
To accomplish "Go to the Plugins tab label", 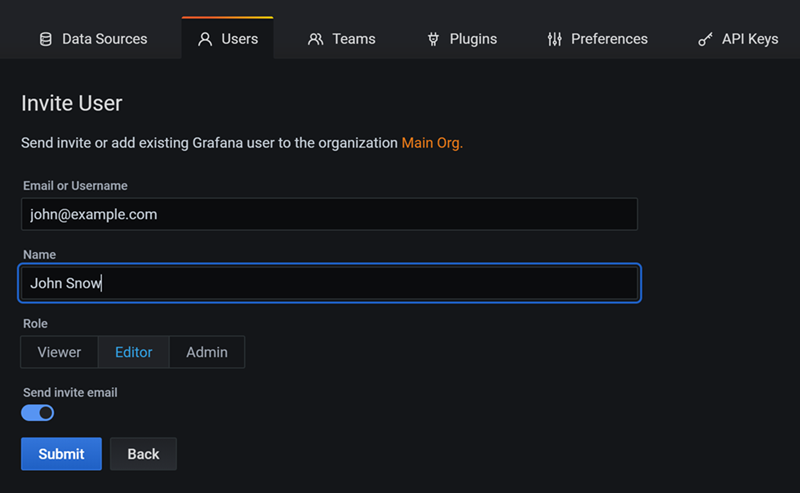I will pos(473,39).
